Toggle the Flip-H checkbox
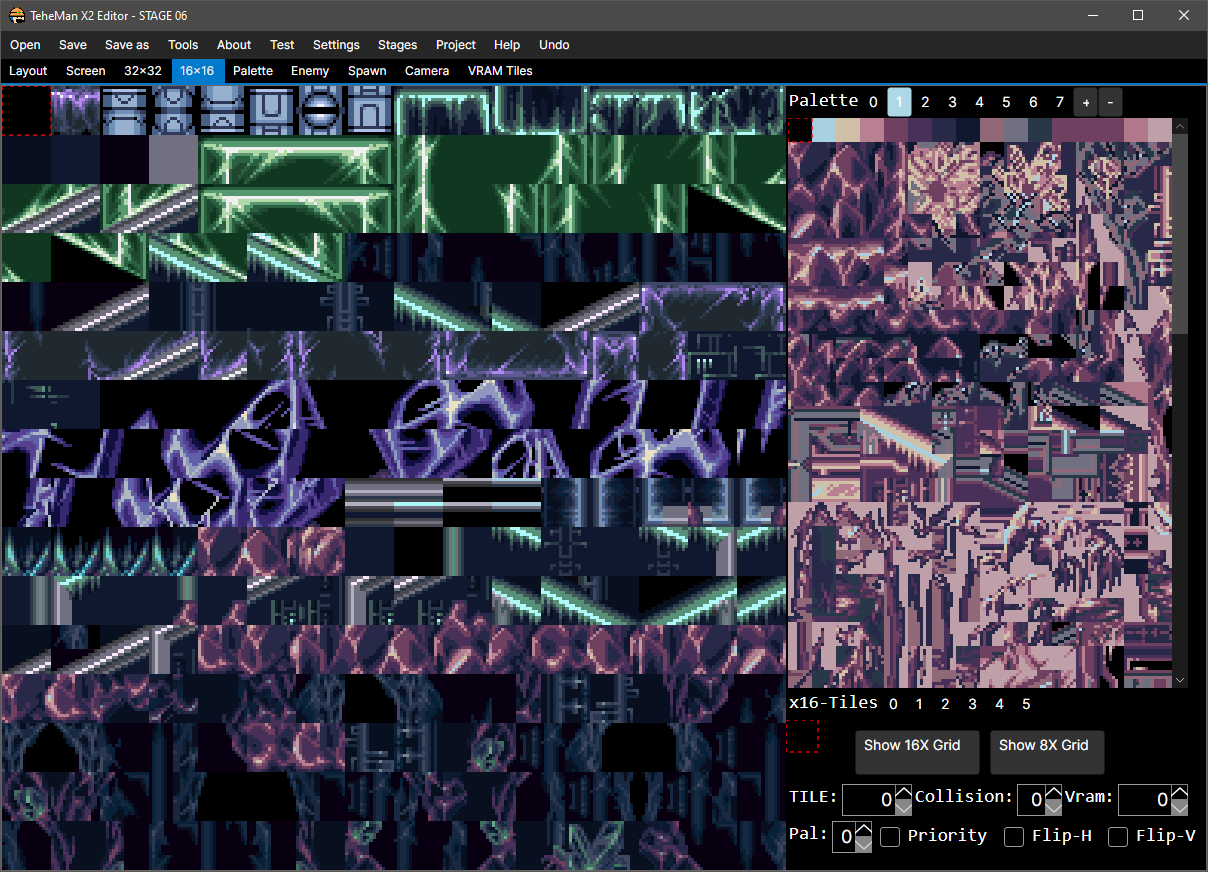Image resolution: width=1208 pixels, height=872 pixels. 1014,836
